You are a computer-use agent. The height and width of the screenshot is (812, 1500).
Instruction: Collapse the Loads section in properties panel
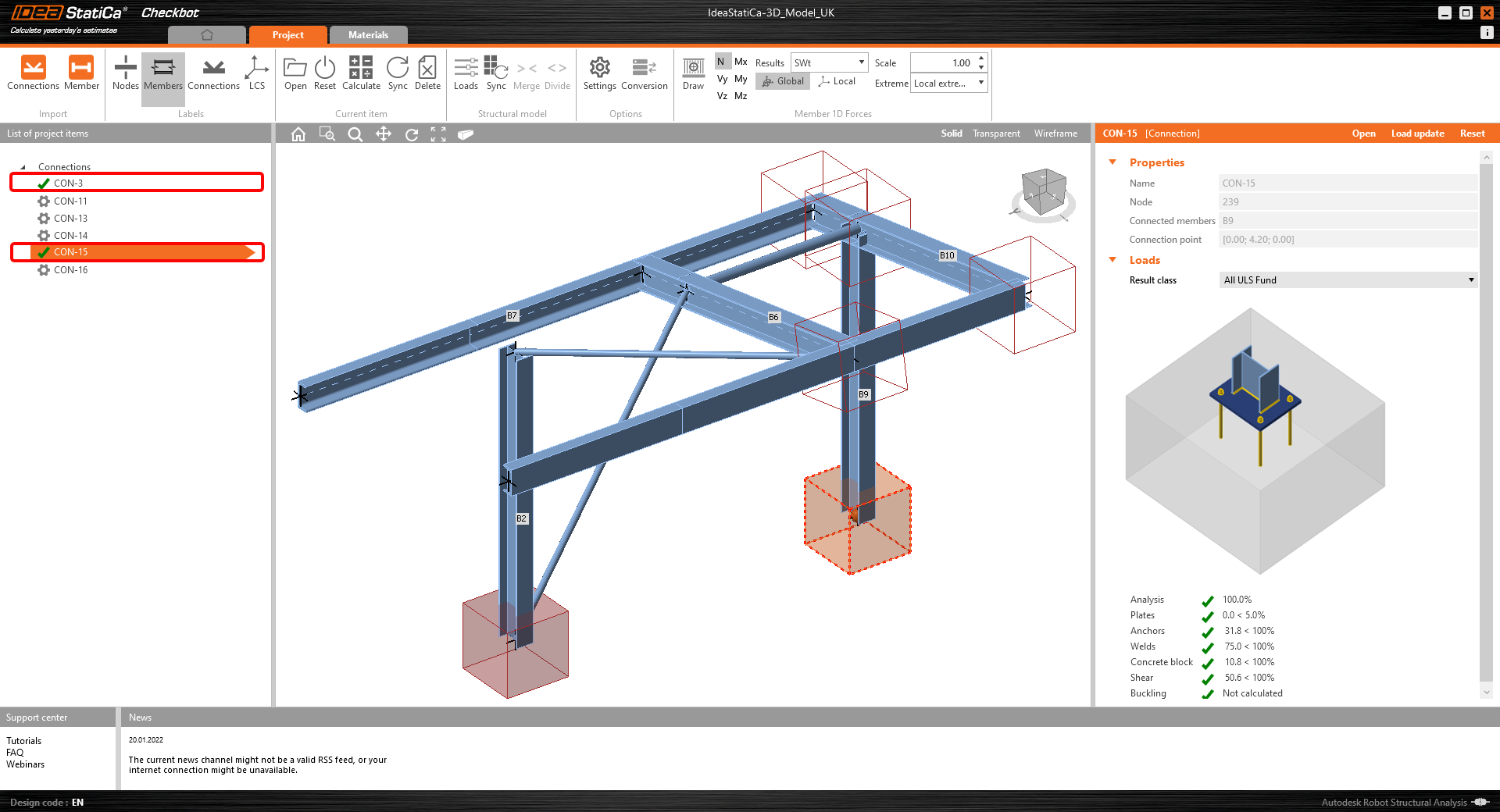click(1112, 260)
